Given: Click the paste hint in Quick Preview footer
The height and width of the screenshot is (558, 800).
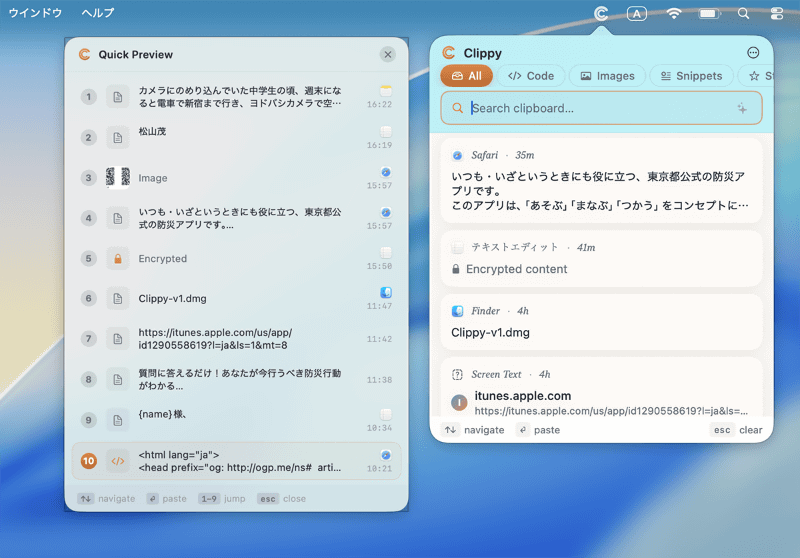Looking at the screenshot, I should (x=167, y=498).
